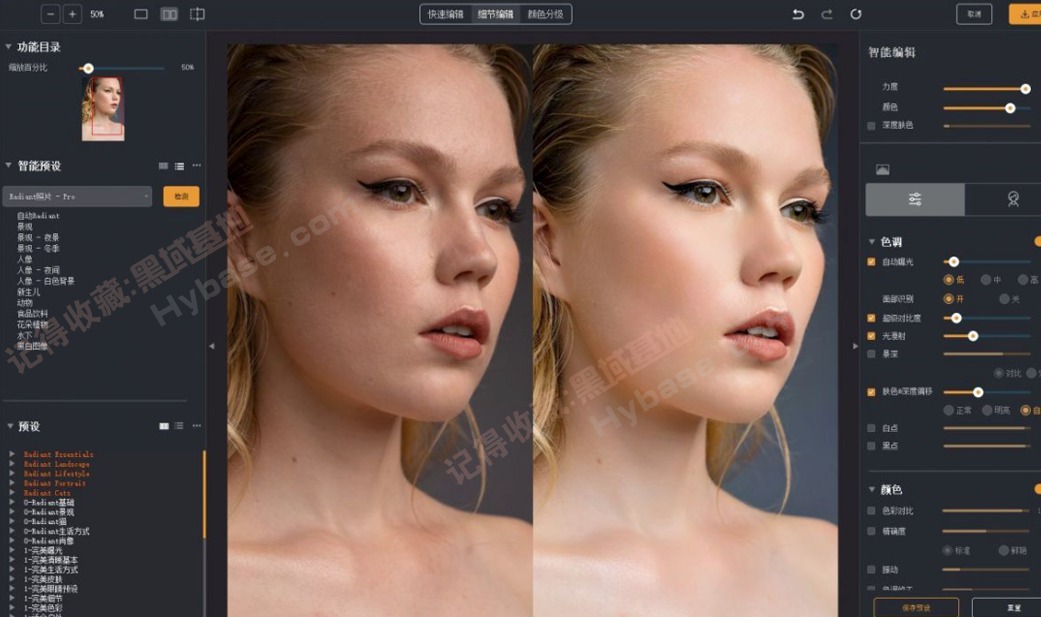Switch presets to grid view icon
1041x617 pixels.
pyautogui.click(x=164, y=425)
